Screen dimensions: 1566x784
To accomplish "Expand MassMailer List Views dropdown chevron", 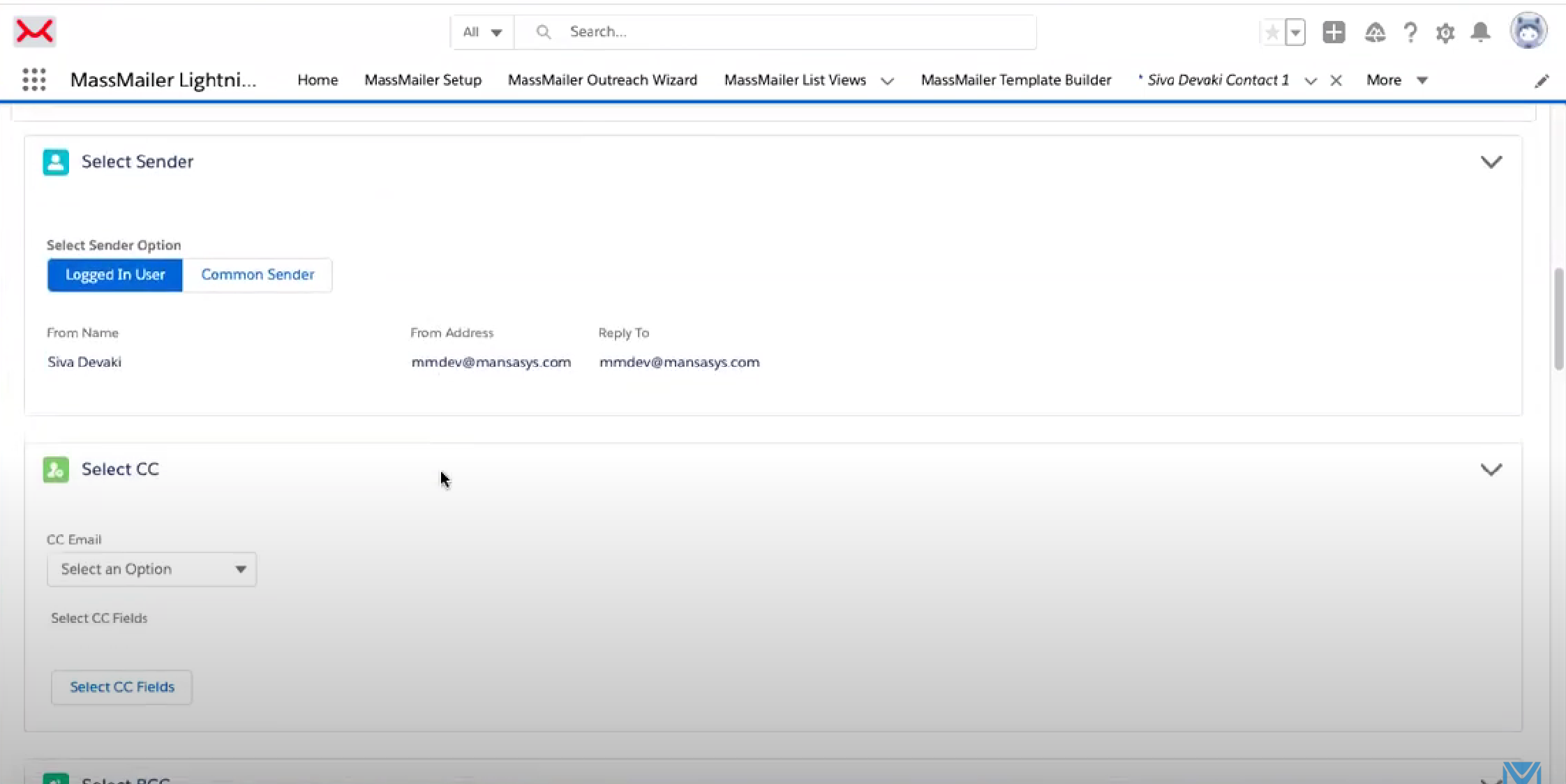I will [x=887, y=81].
